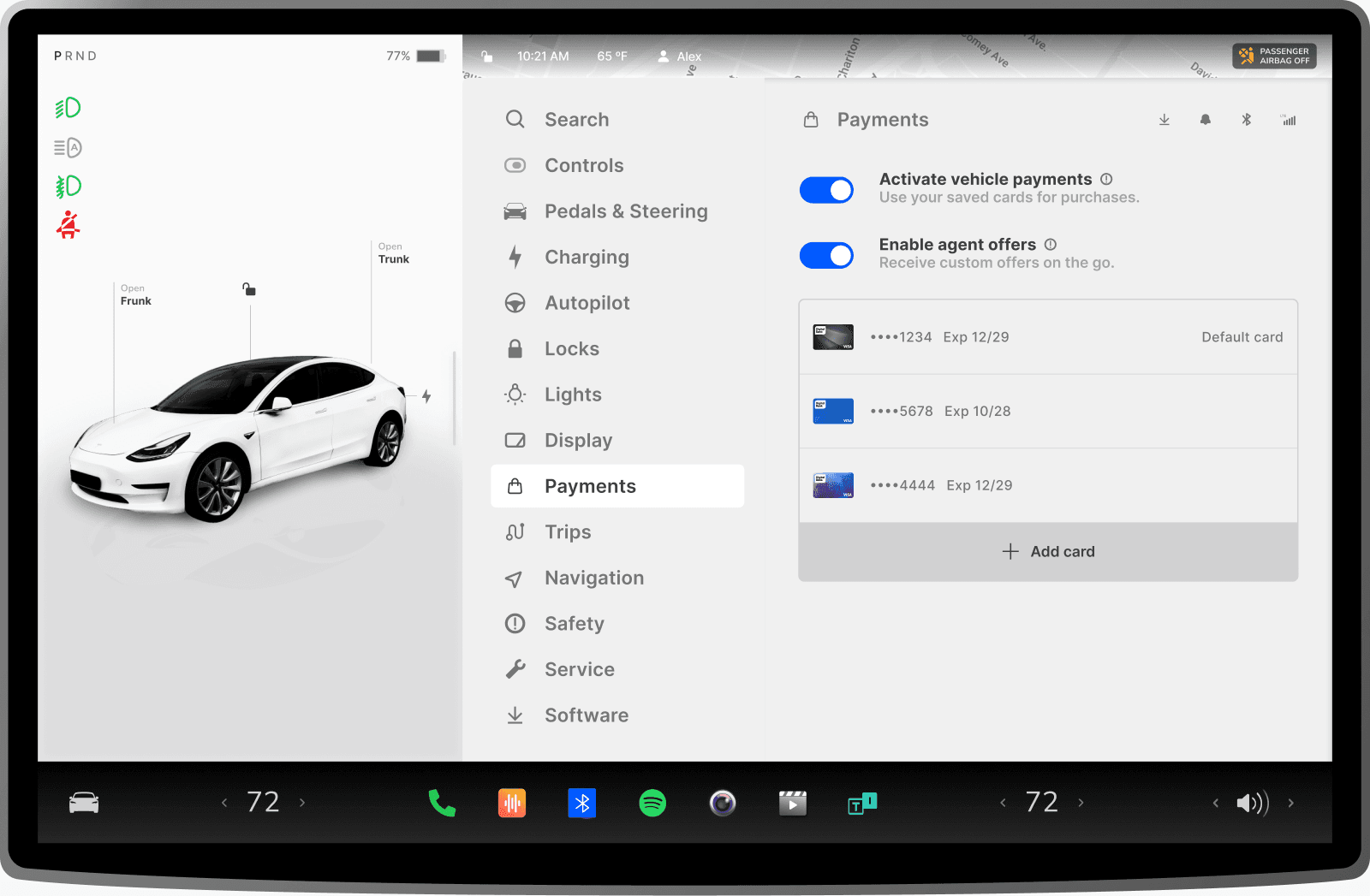
Task: Click info icon next to Activate vehicle payments
Action: point(1106,179)
